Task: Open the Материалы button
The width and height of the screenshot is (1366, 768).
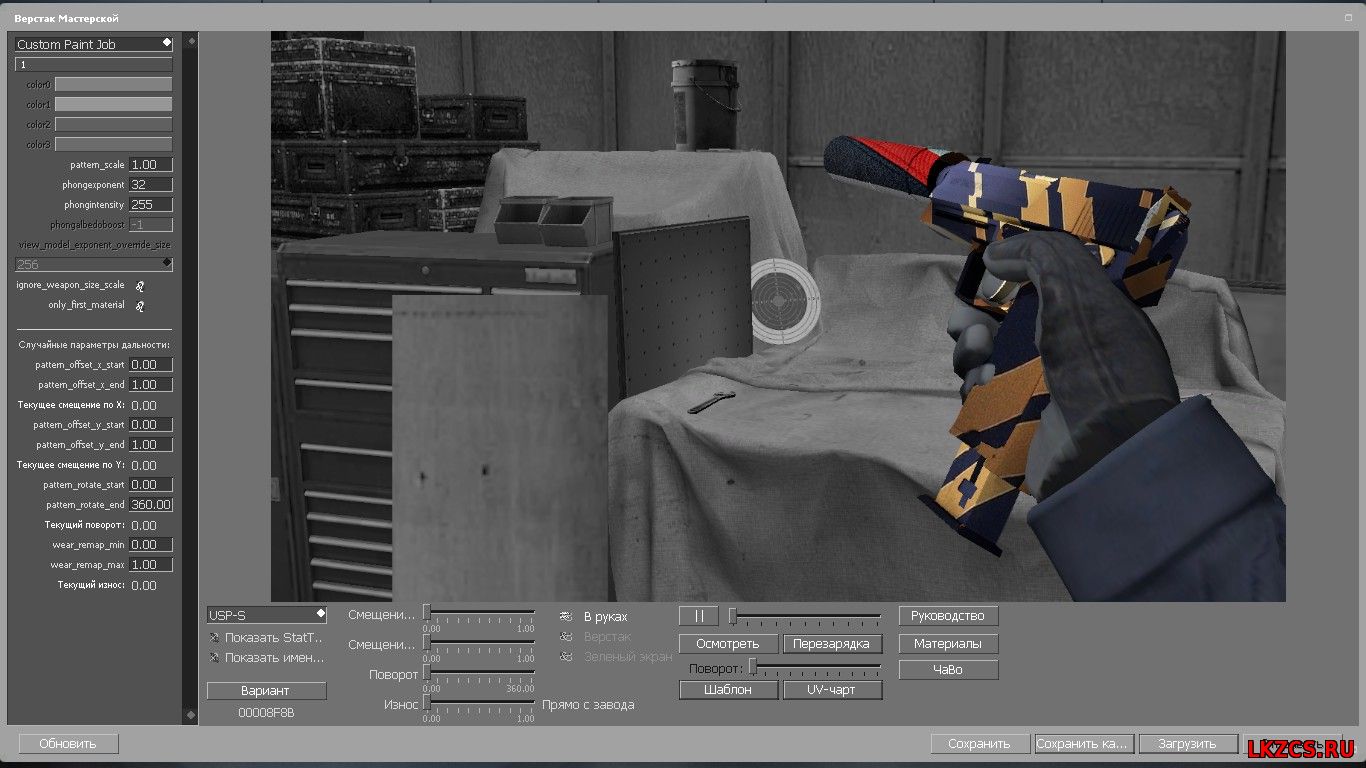Action: click(948, 644)
